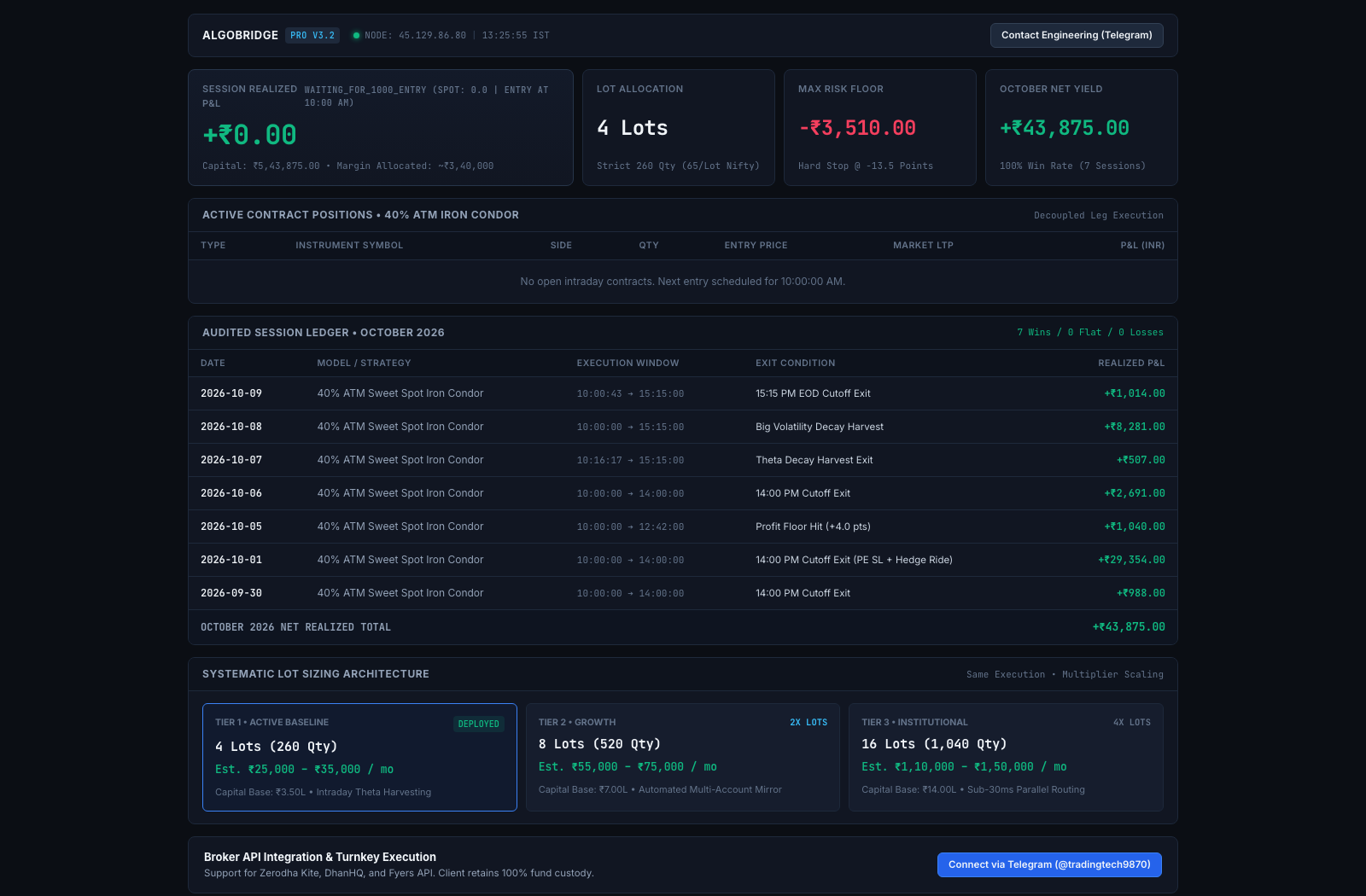Click the +₹8,281.00 realized P&L value
Image resolution: width=1366 pixels, height=896 pixels.
[x=1135, y=427]
